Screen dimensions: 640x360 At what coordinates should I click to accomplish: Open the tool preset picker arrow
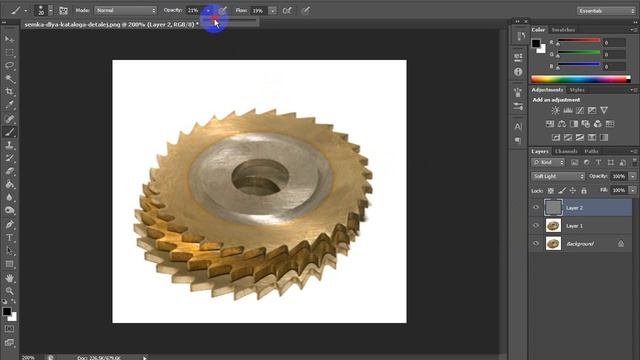click(x=25, y=11)
